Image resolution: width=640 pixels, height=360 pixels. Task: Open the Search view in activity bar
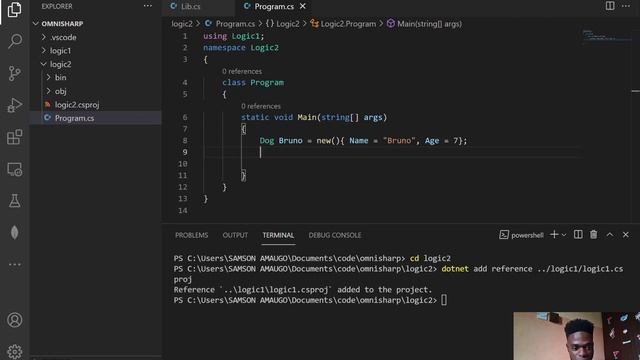[x=15, y=41]
